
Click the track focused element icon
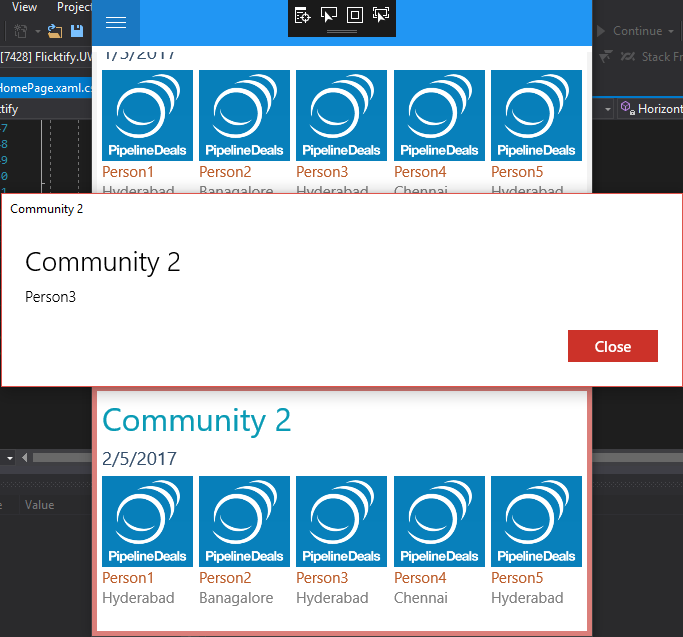click(381, 15)
